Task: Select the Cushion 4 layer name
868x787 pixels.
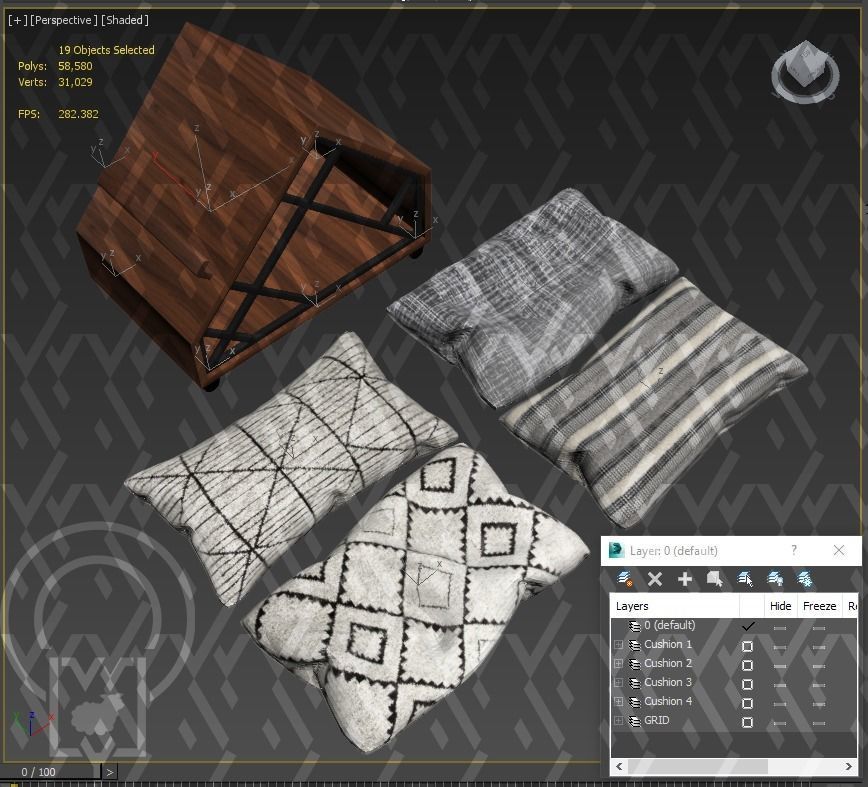Action: (668, 701)
